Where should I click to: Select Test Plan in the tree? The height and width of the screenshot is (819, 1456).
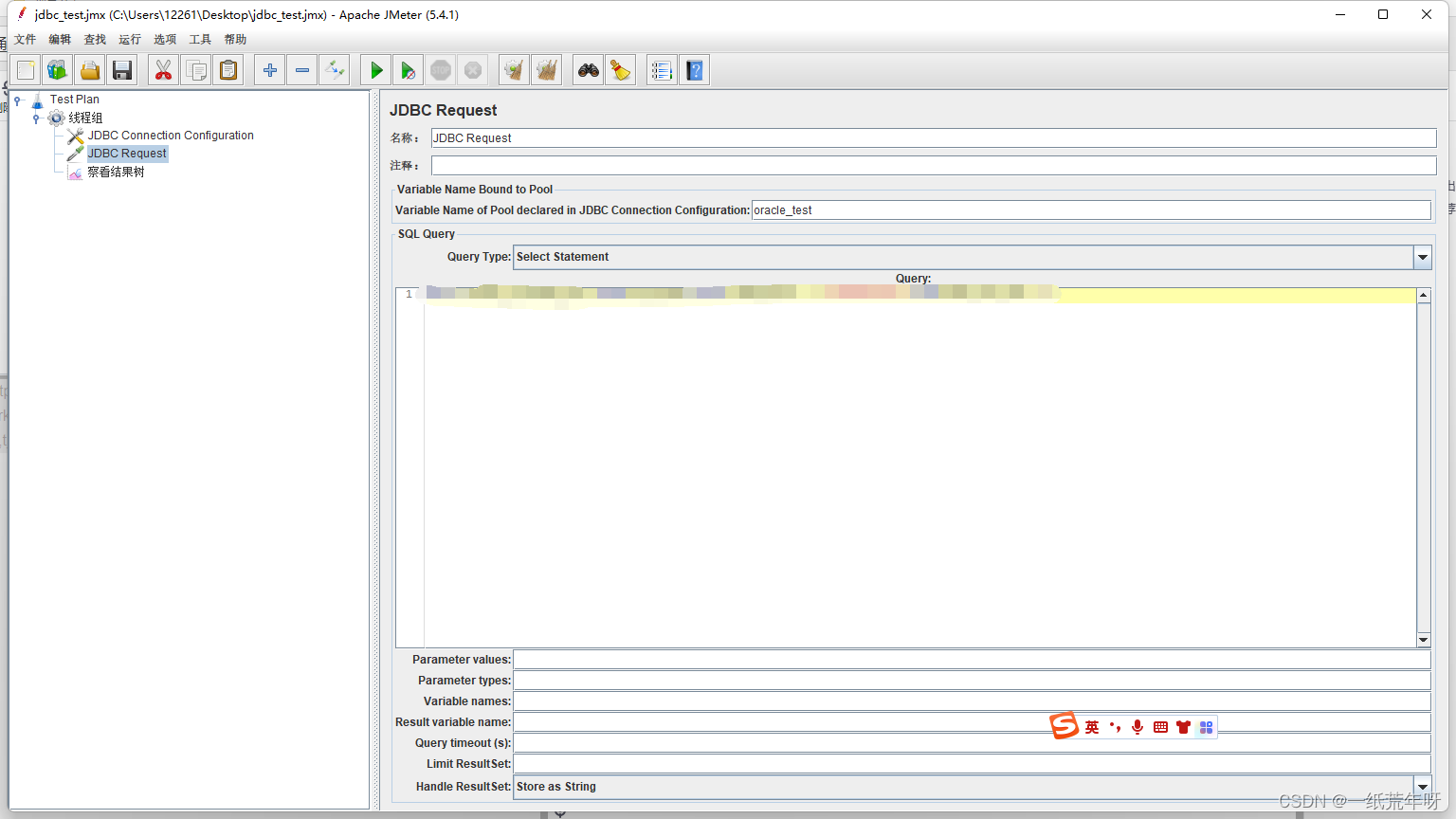pyautogui.click(x=74, y=99)
